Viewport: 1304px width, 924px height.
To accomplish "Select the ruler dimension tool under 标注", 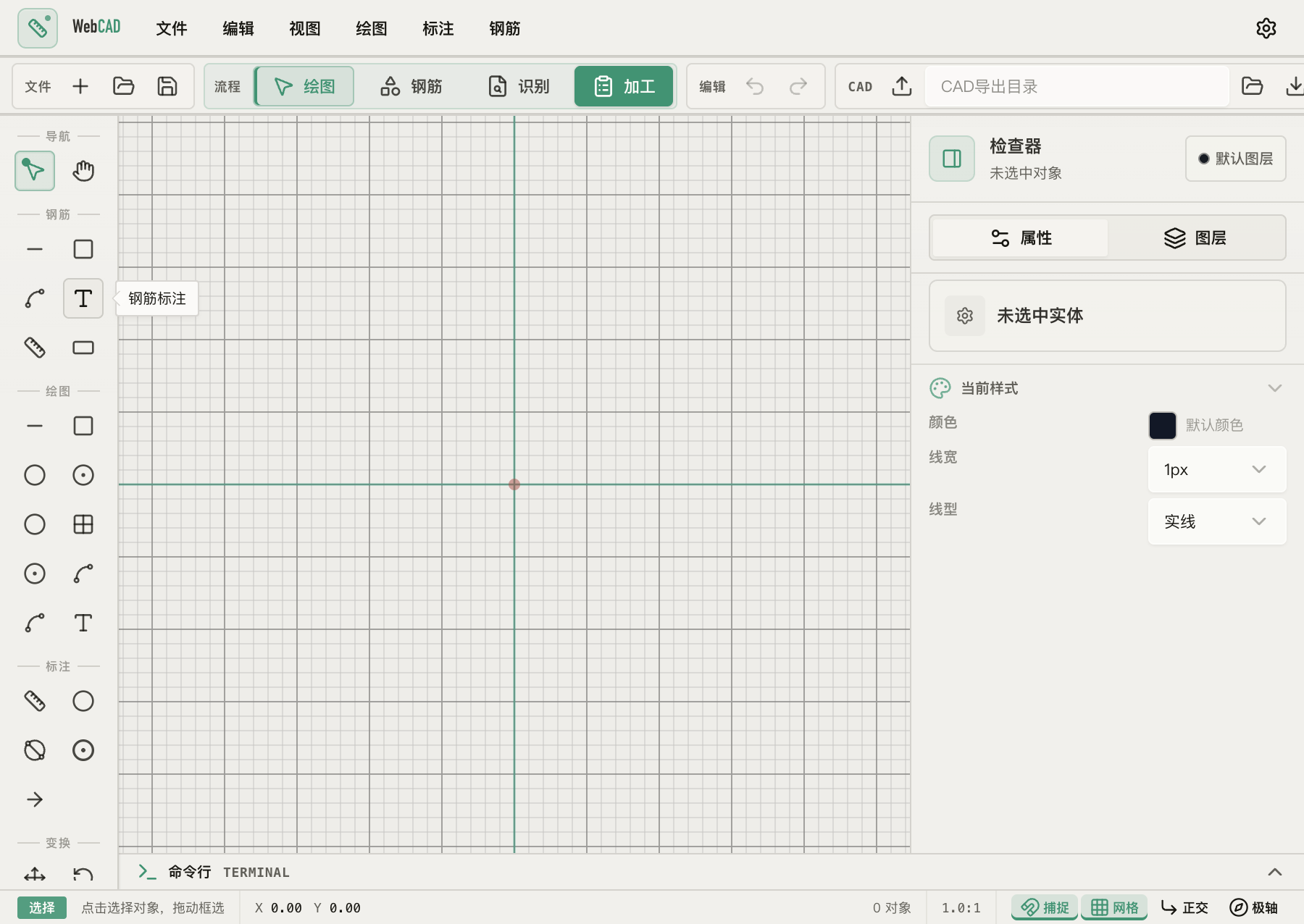I will click(35, 701).
